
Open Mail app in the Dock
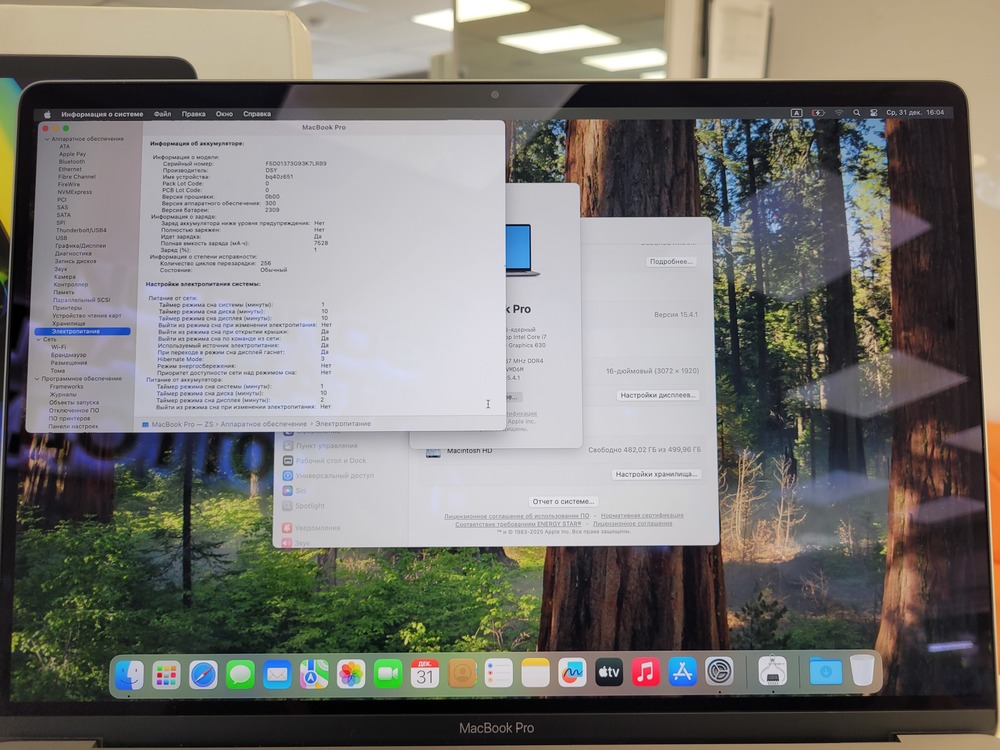277,675
